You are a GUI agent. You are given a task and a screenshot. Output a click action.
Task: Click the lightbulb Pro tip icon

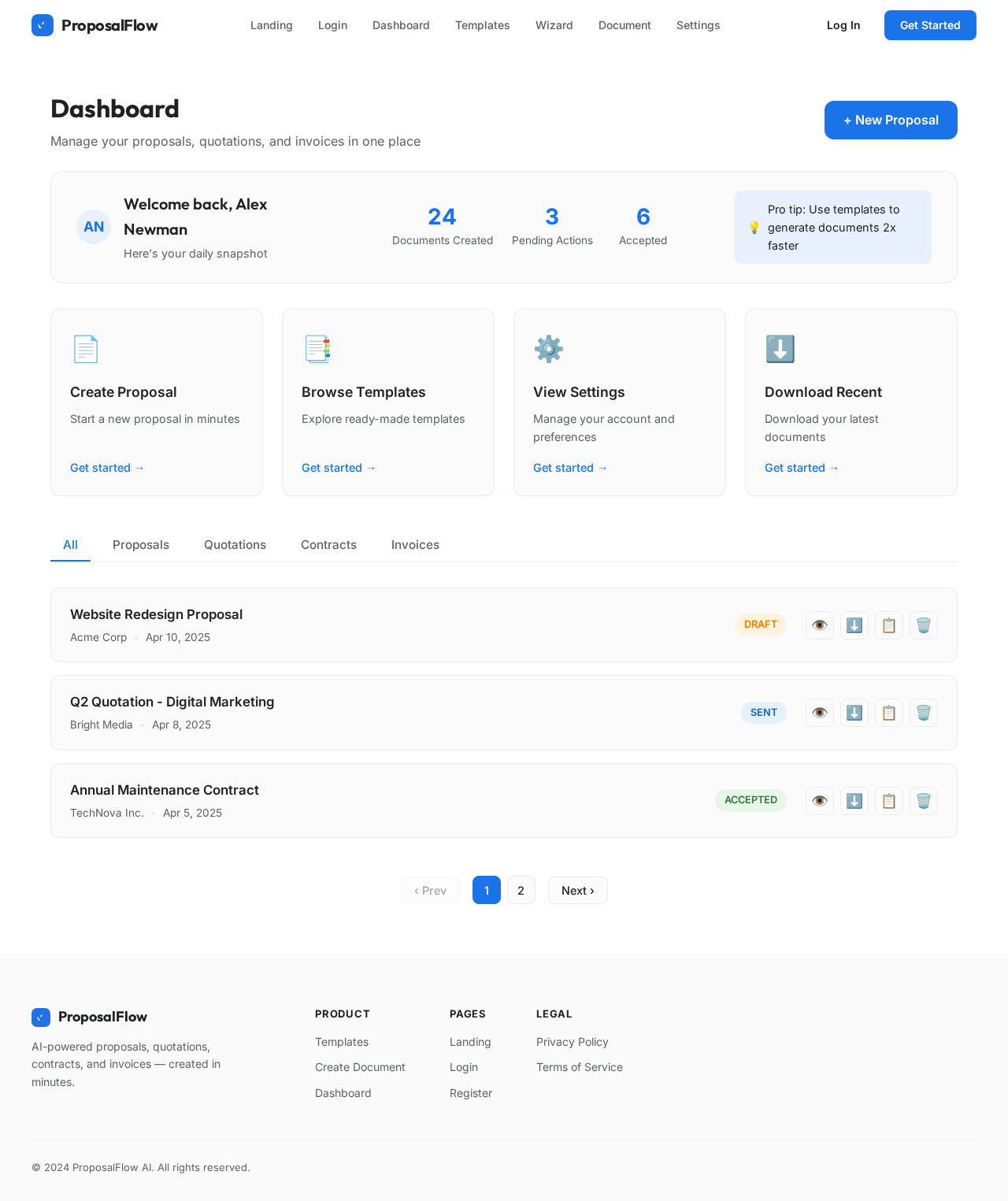pos(754,228)
